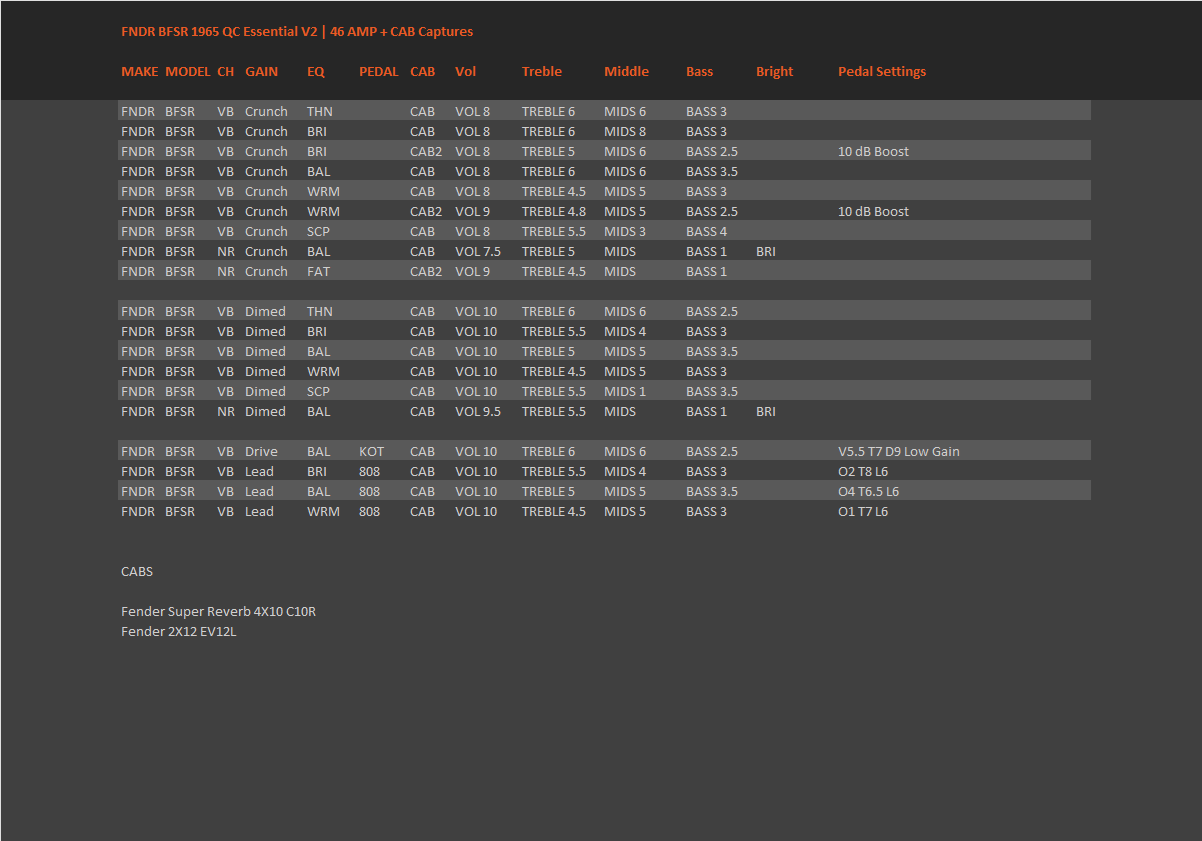Select 'VOL 9.5' in the NR Dimed row

[478, 411]
